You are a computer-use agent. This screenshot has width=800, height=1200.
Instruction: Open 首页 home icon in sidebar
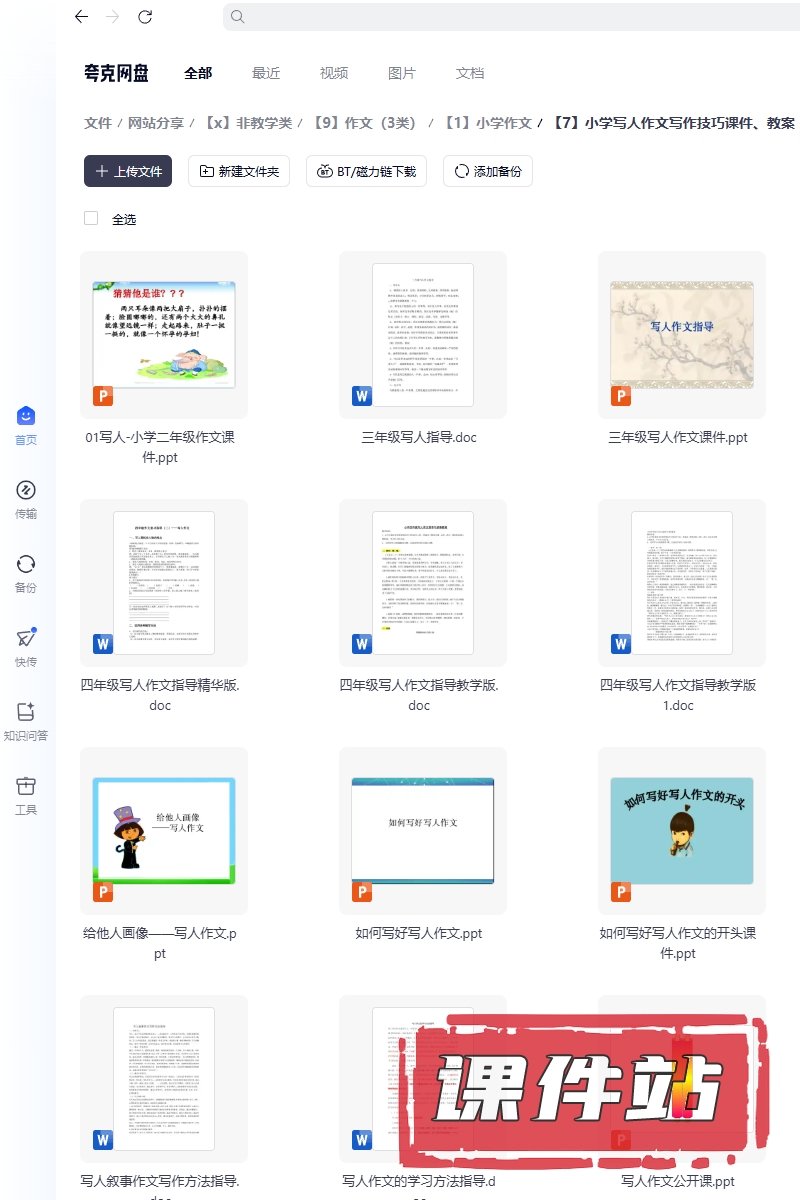[26, 416]
